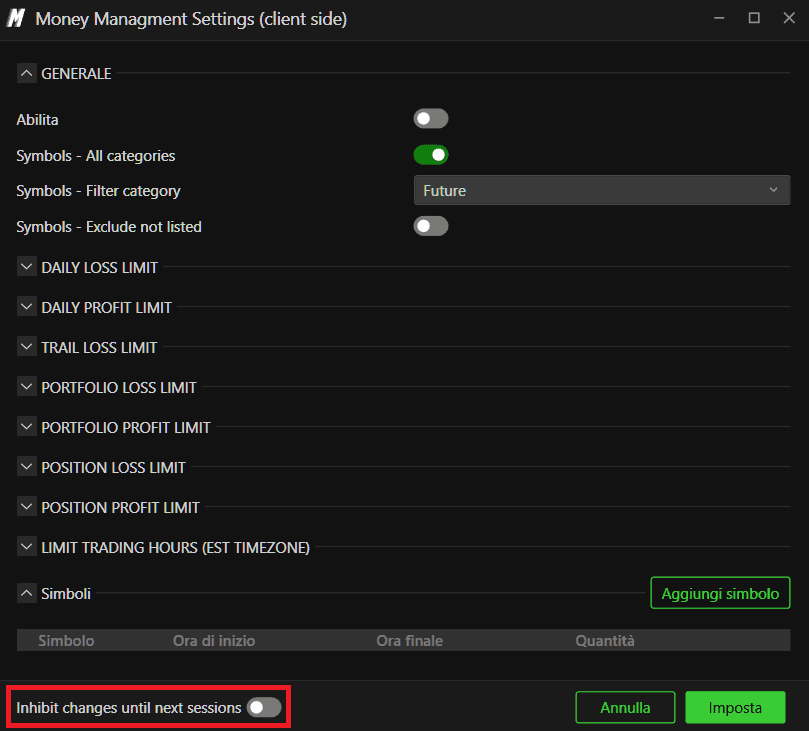Image resolution: width=809 pixels, height=731 pixels.
Task: Expand the POSITION LOSS LIMIT section
Action: 26,466
